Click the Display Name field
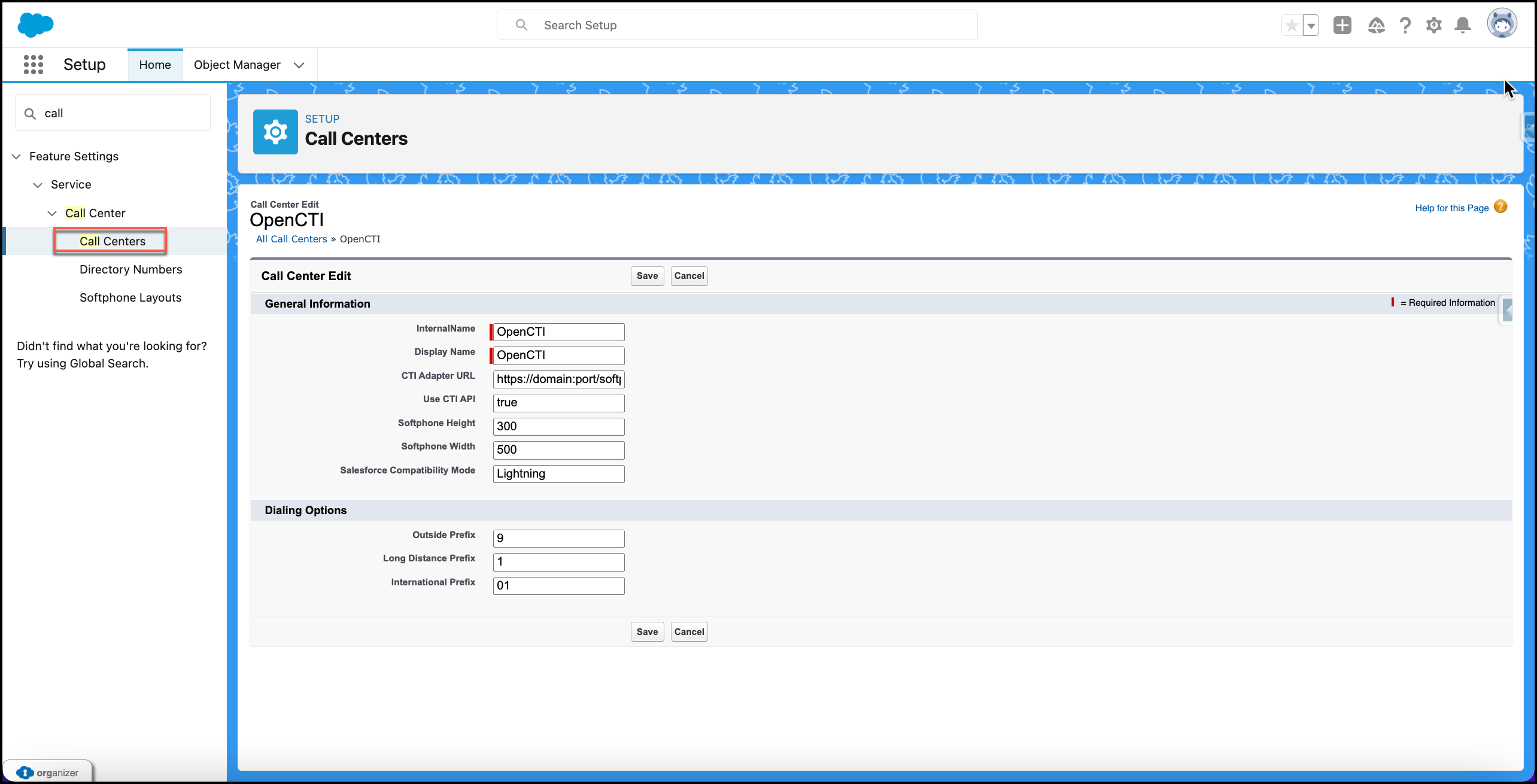The image size is (1537, 784). [x=558, y=355]
